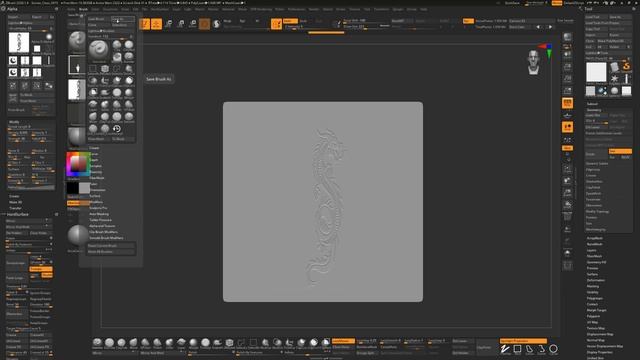Screen dimensions: 640x360
Task: Select the freehand pen stroke icon at bottom right
Action: 505,349
